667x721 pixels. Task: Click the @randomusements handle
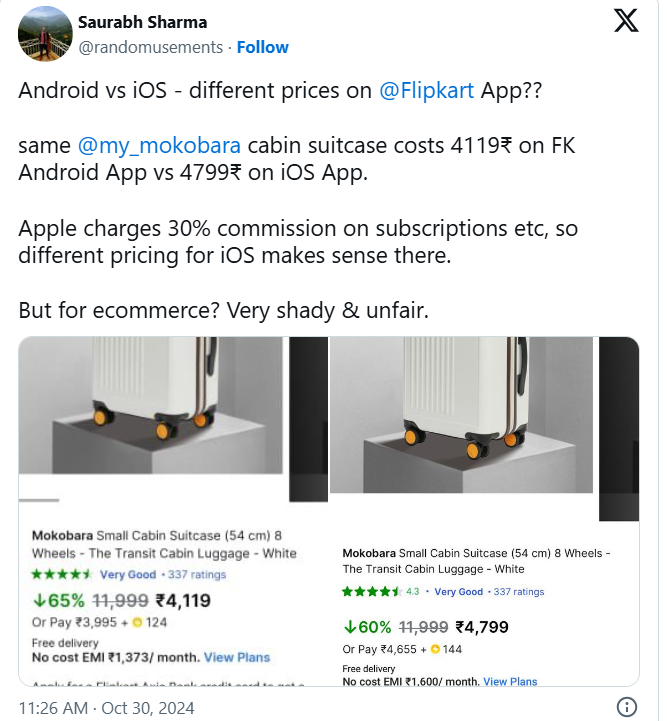tap(150, 47)
